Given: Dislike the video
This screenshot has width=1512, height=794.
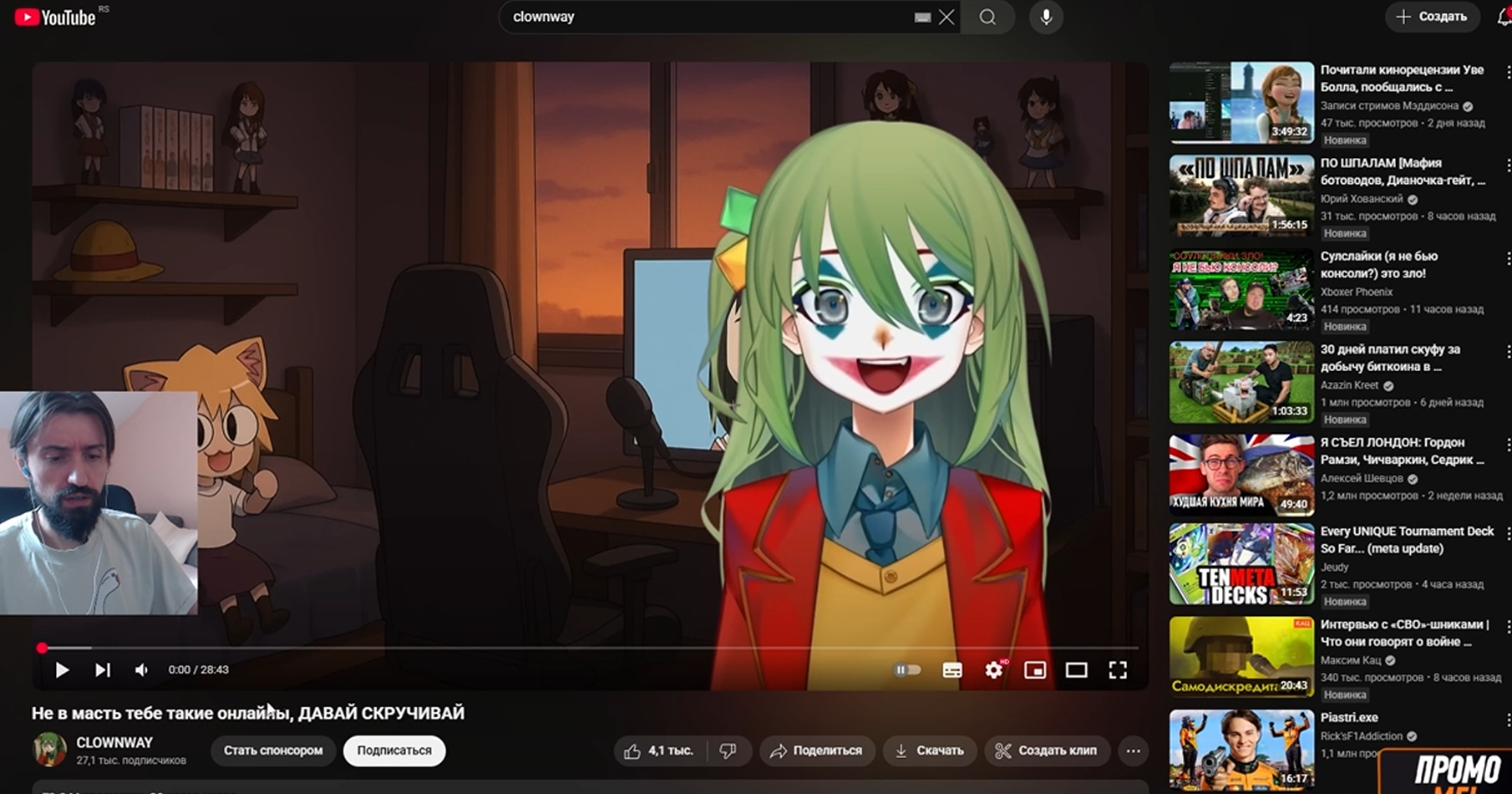Looking at the screenshot, I should (729, 751).
